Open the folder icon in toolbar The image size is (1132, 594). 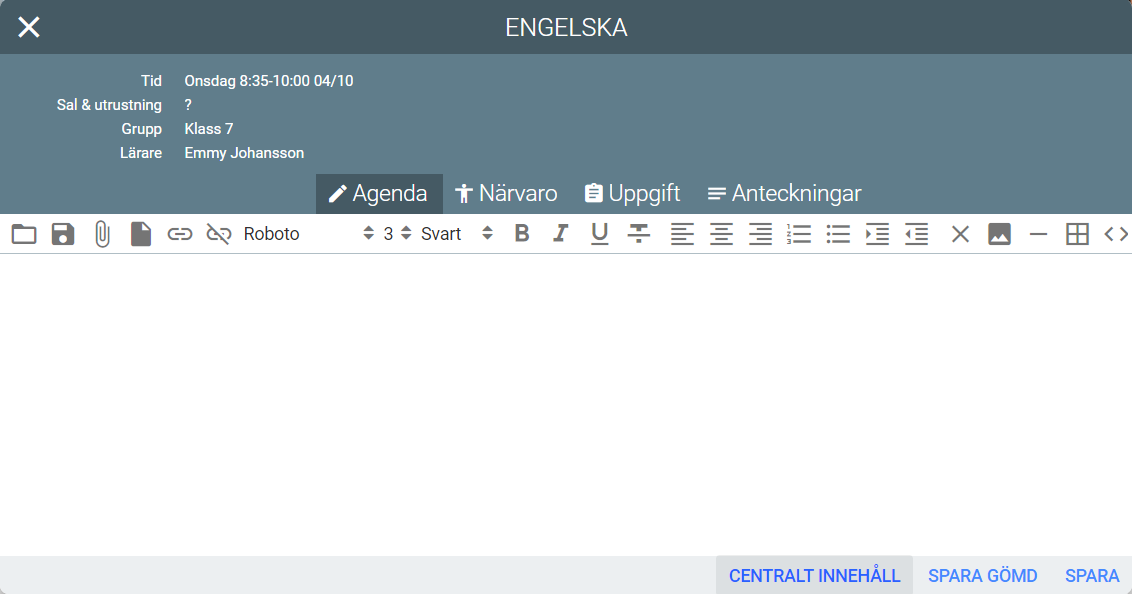[x=24, y=234]
